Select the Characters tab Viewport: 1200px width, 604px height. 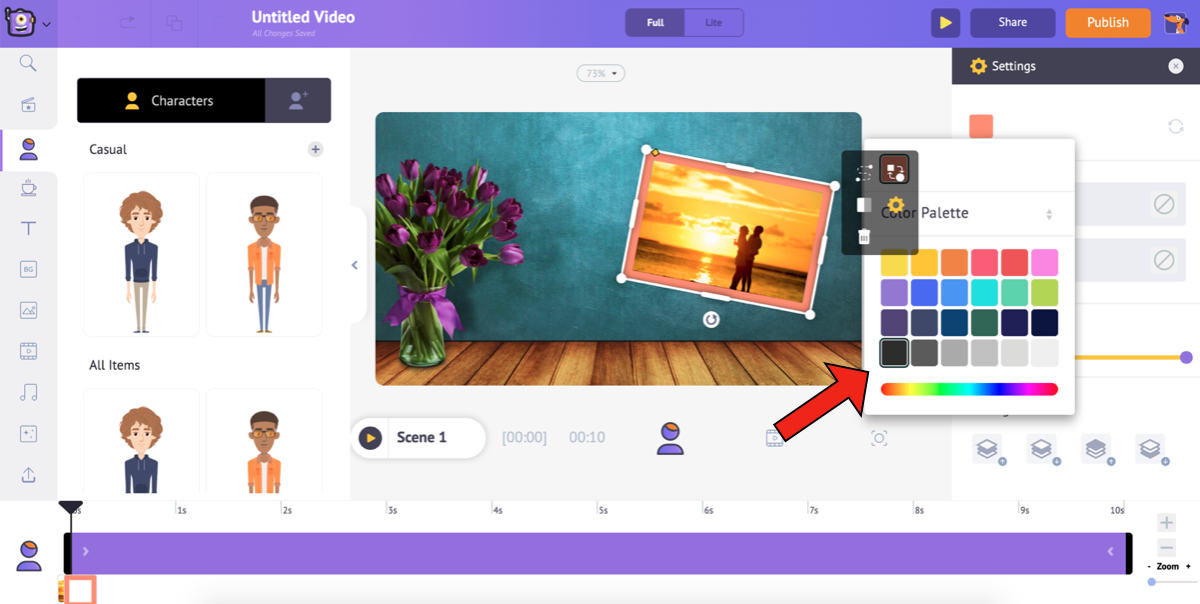171,101
